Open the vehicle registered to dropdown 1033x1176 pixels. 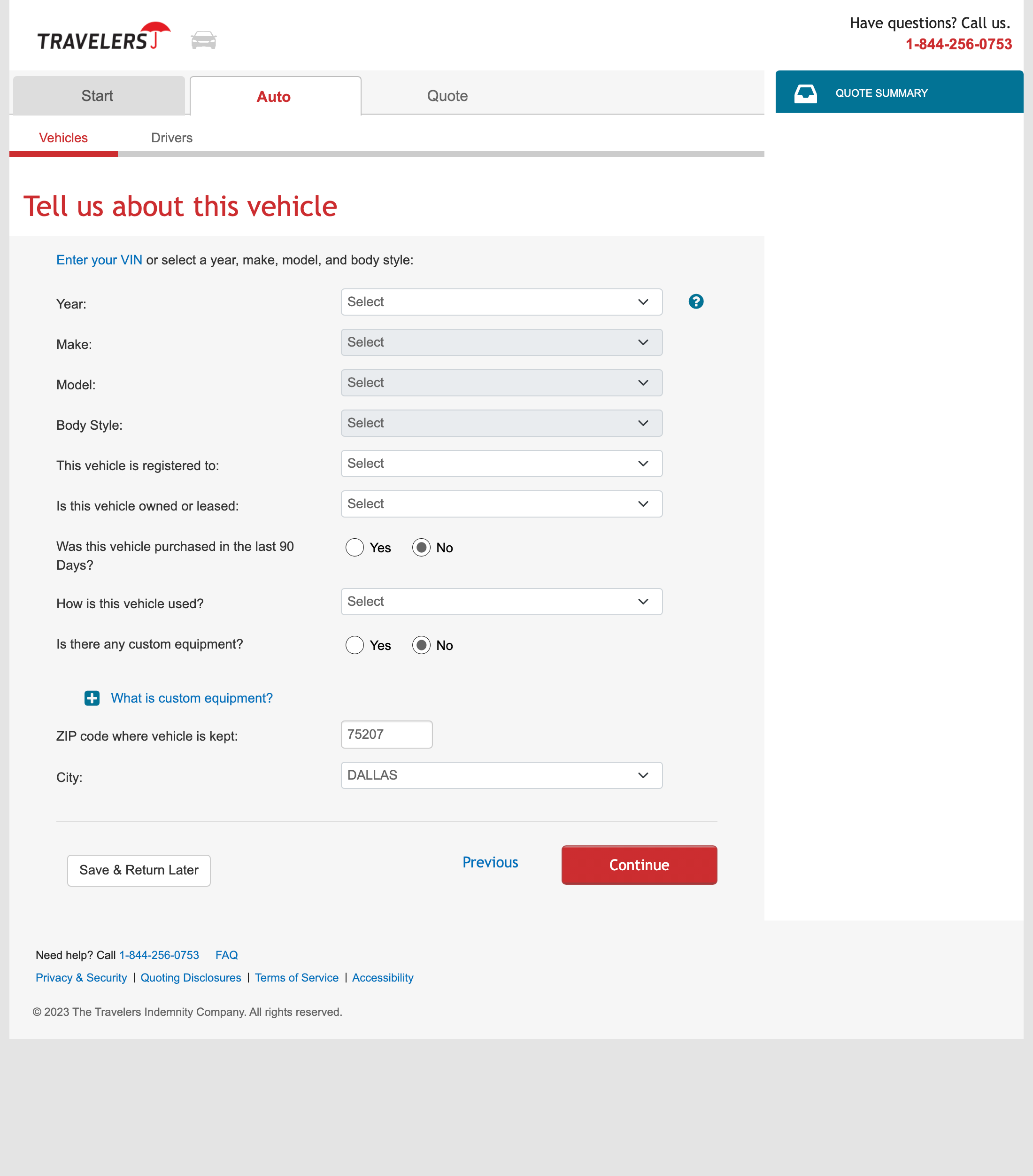point(501,463)
